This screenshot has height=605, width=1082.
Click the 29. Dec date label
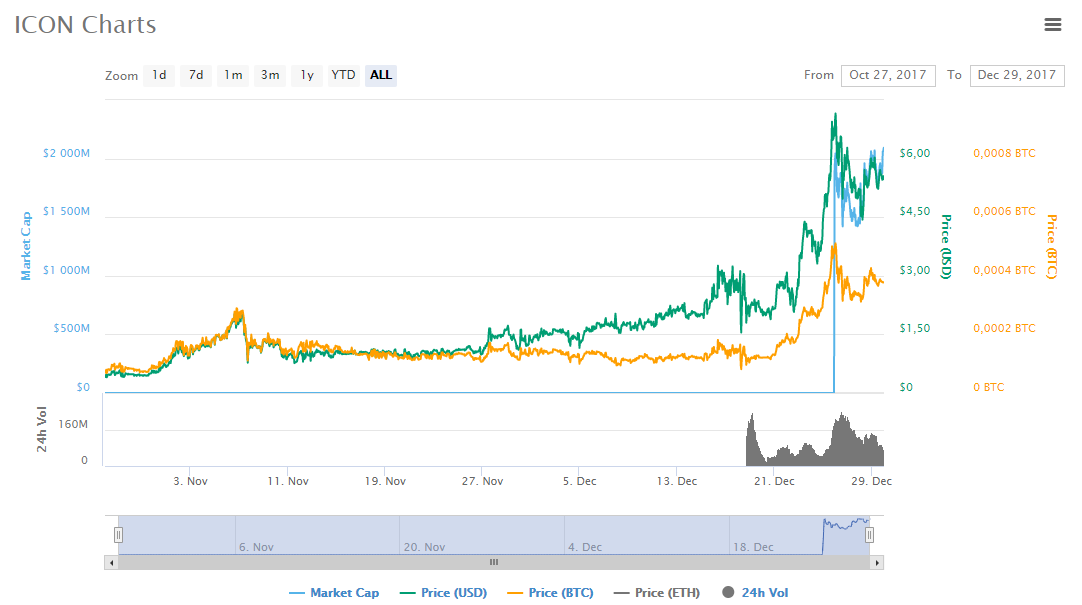coord(872,481)
